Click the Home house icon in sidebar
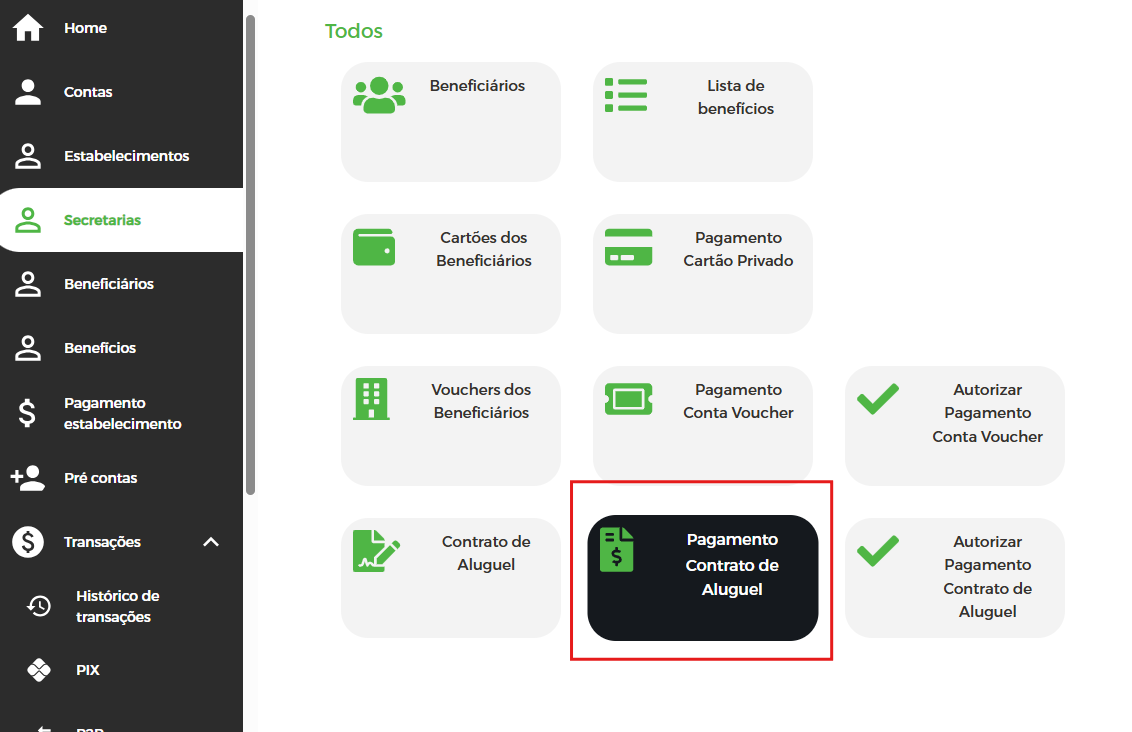This screenshot has width=1132, height=732. (x=28, y=28)
